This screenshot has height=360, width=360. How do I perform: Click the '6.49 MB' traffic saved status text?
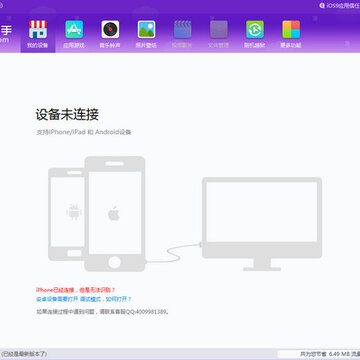click(340, 354)
